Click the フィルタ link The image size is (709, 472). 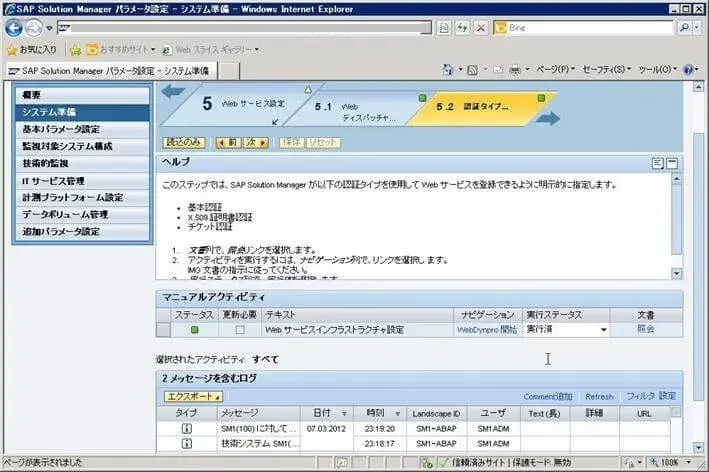pos(640,396)
